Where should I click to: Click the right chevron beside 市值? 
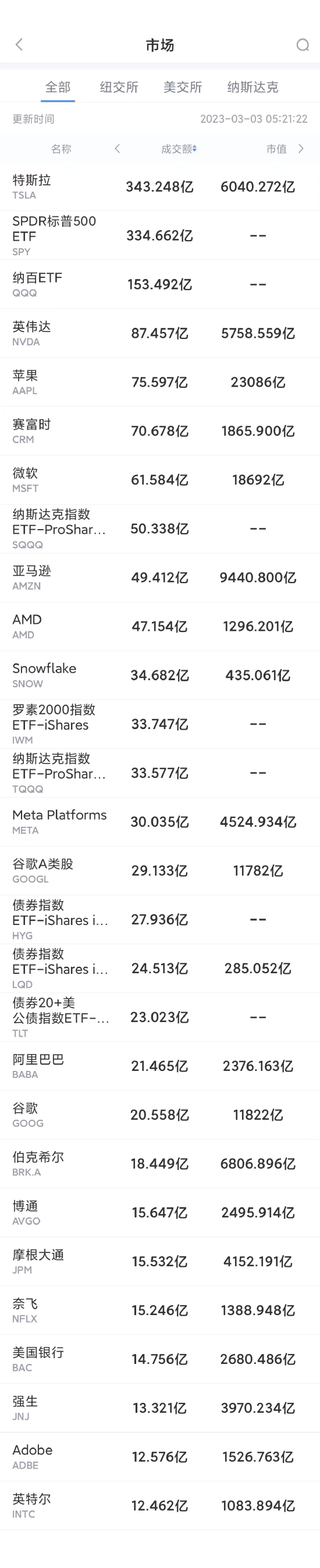pyautogui.click(x=300, y=148)
